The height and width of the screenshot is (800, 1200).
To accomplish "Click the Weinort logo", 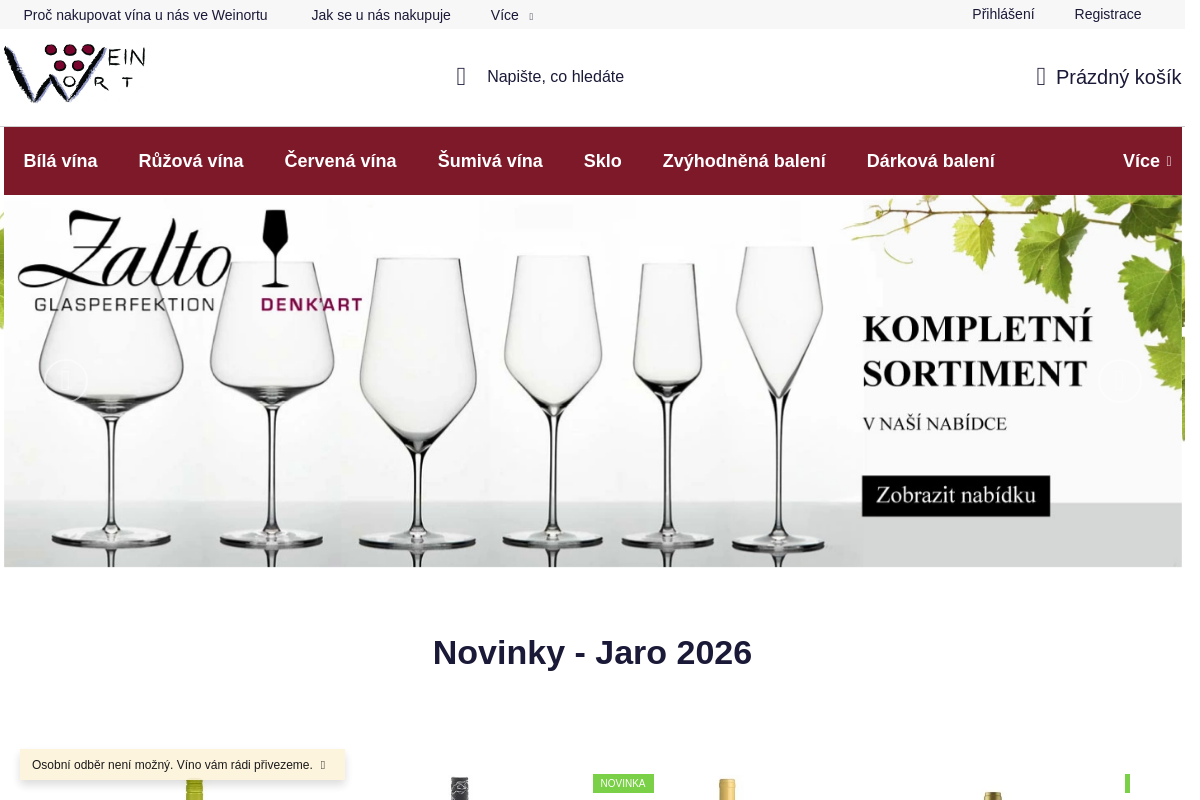I will 75,73.
